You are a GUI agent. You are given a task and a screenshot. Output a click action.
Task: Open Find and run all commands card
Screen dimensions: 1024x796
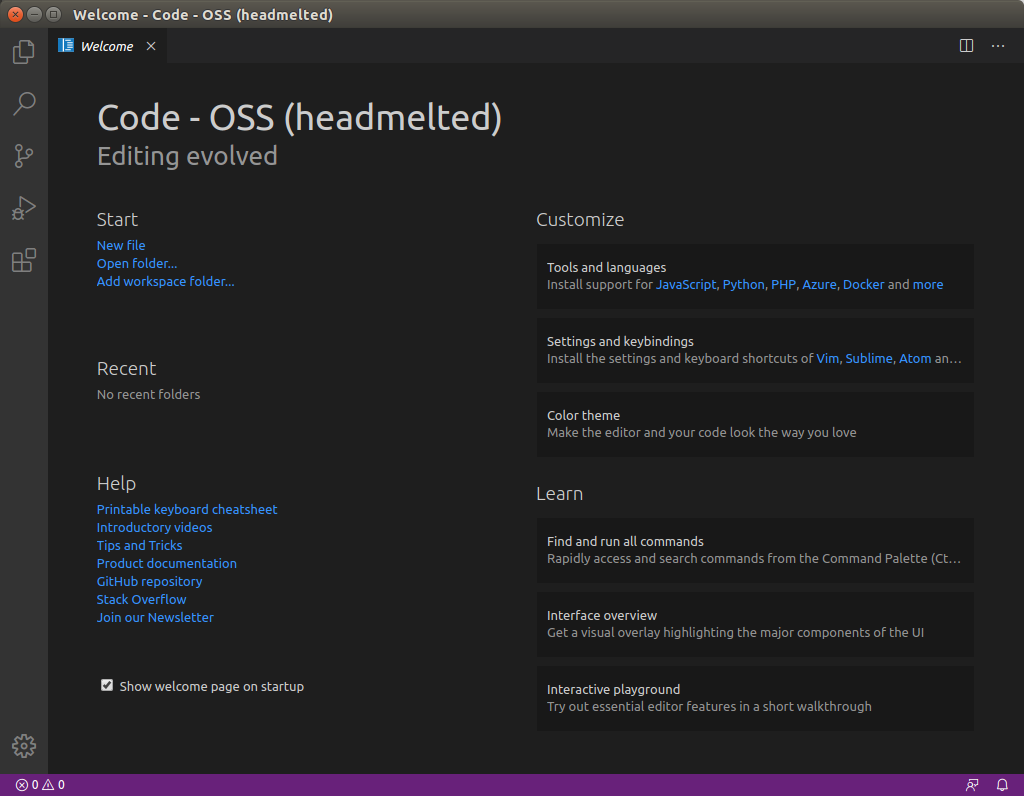pos(755,550)
